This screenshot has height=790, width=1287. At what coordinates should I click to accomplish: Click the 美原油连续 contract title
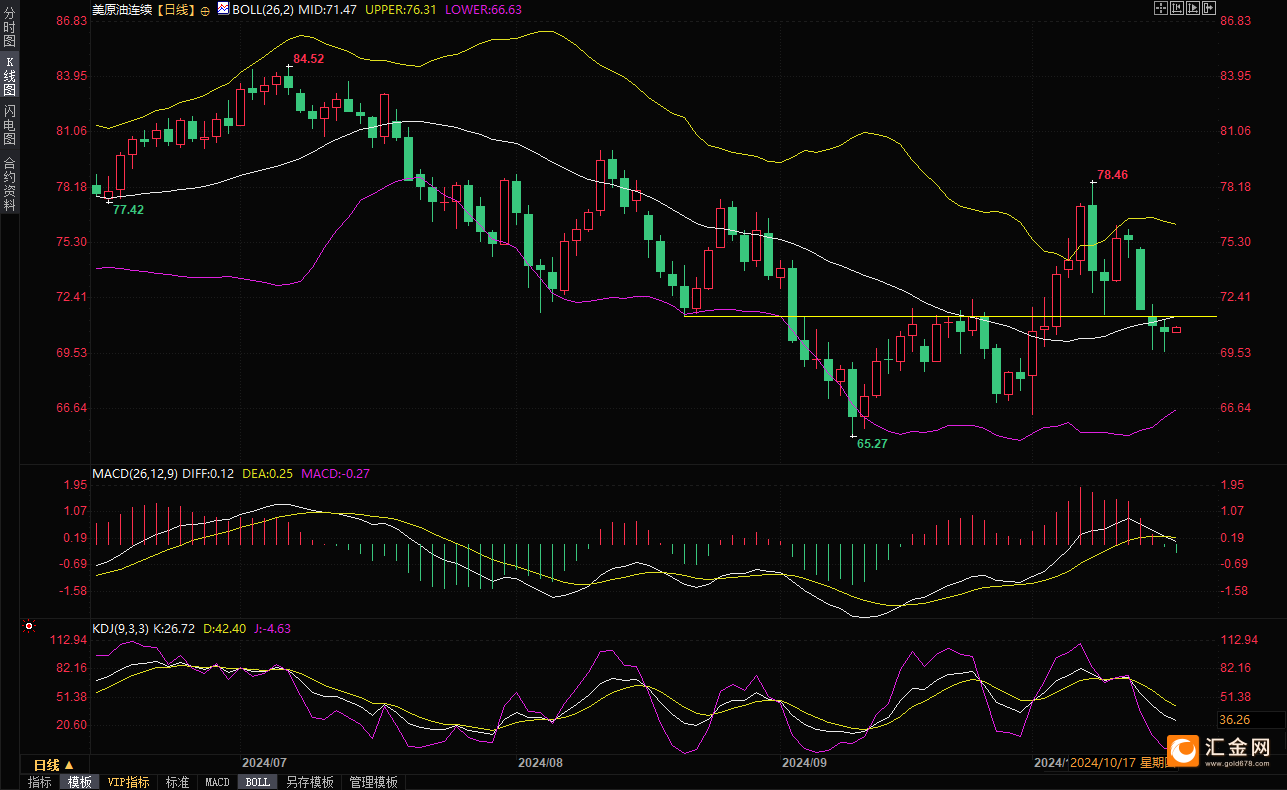tap(123, 9)
